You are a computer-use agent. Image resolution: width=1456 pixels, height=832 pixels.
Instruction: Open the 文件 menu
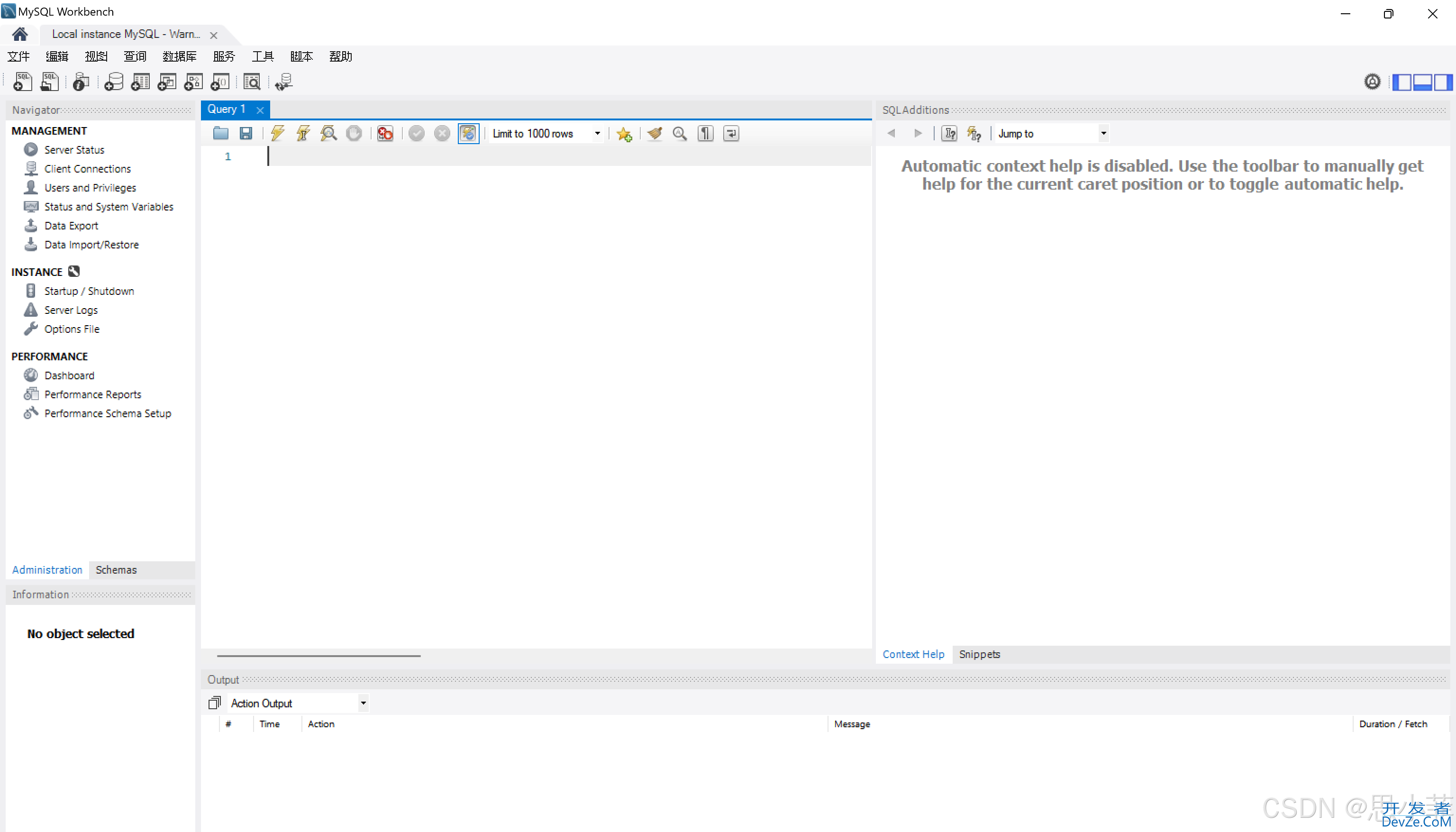[x=18, y=56]
